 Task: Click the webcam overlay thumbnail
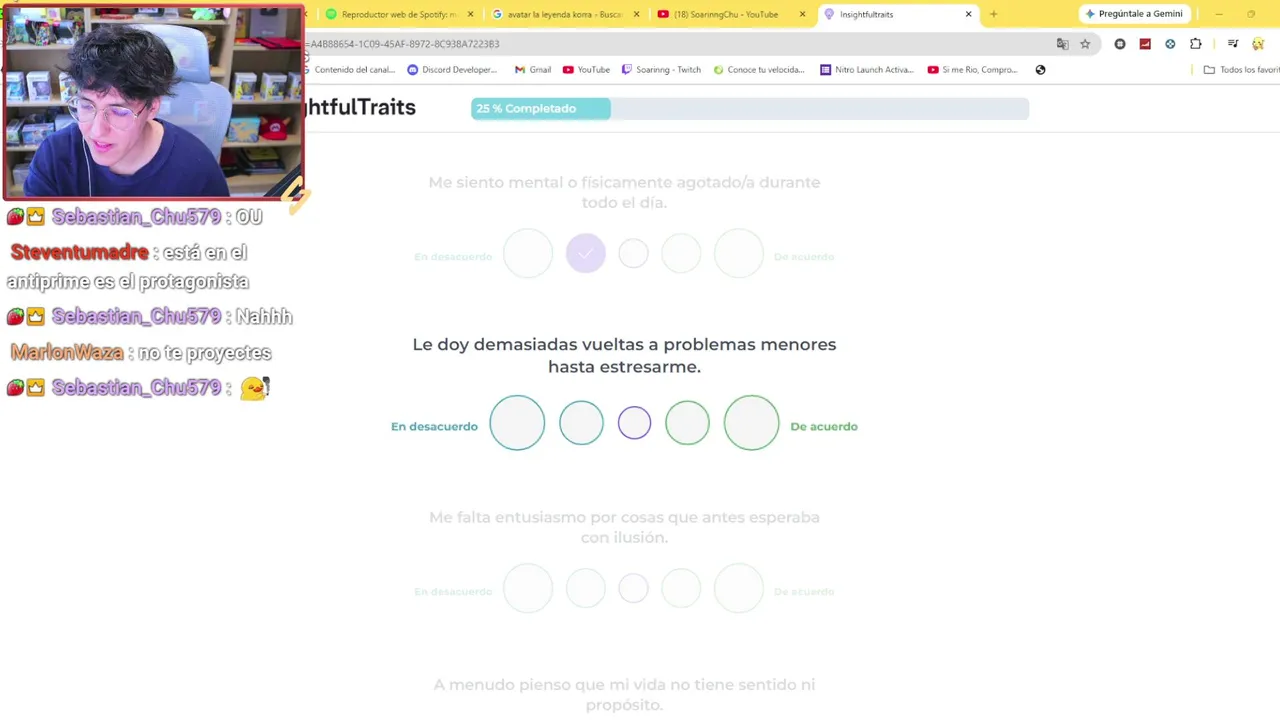click(153, 102)
